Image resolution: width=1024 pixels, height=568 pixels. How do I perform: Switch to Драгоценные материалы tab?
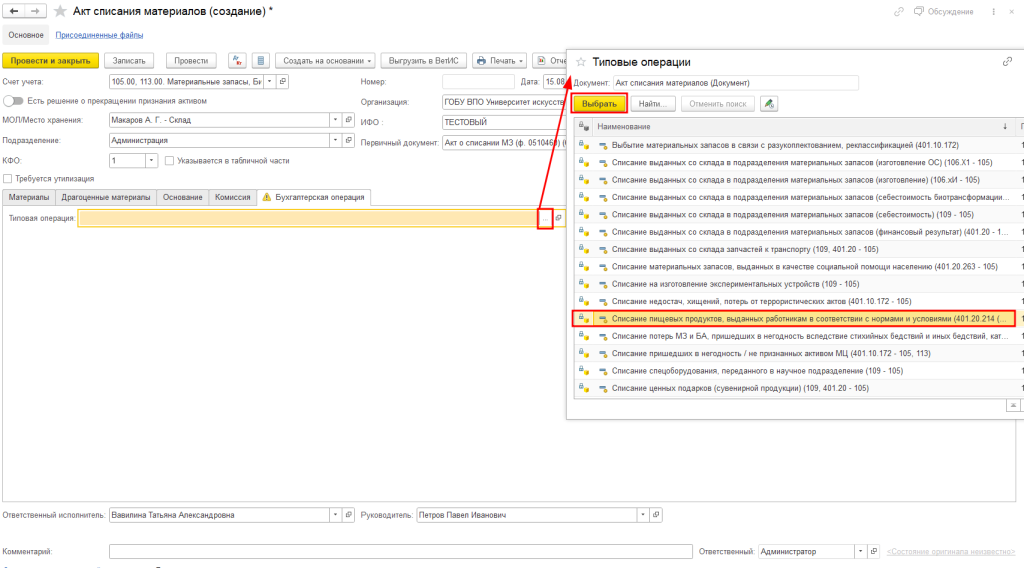pos(105,197)
